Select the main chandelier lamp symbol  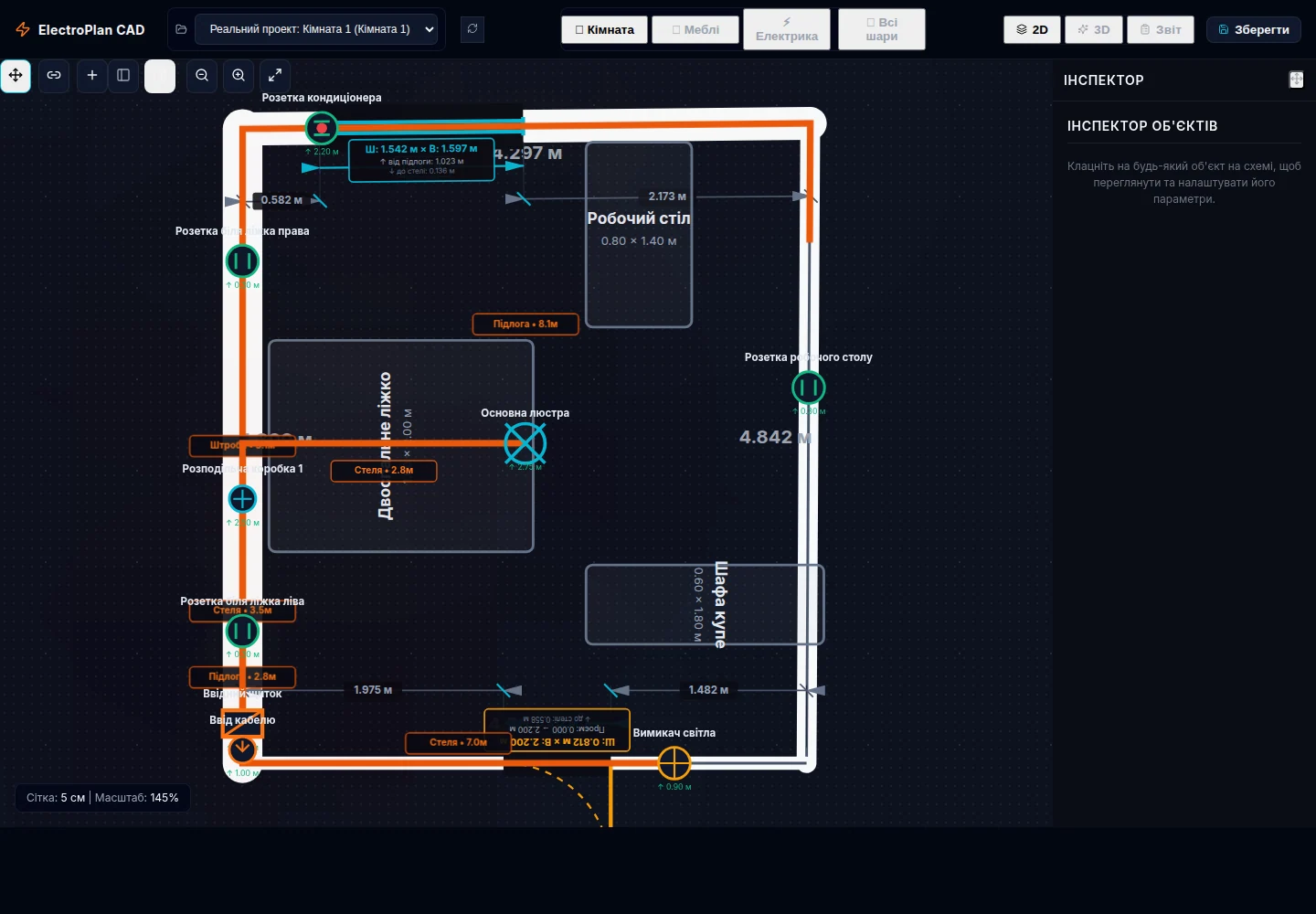click(x=525, y=444)
